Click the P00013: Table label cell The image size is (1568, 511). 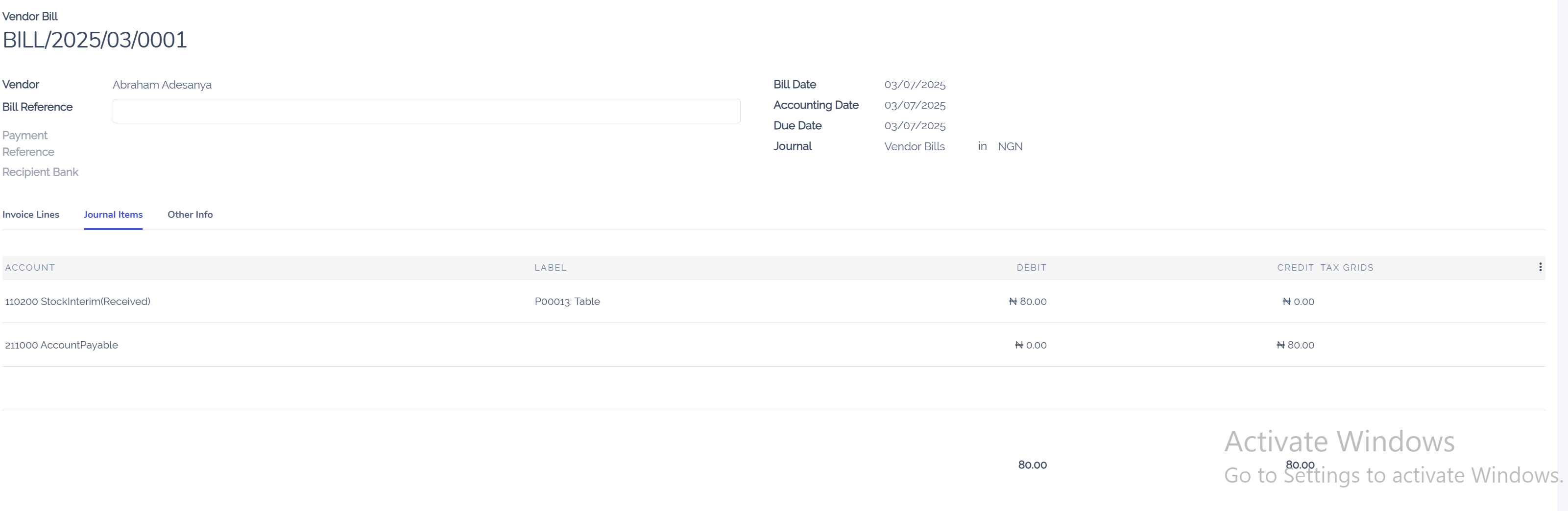click(x=567, y=302)
